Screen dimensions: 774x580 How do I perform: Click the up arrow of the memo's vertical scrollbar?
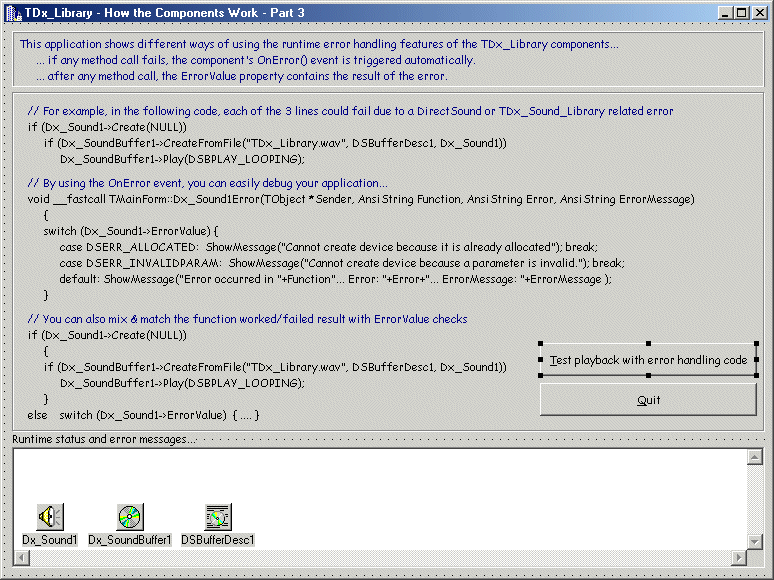tap(755, 457)
